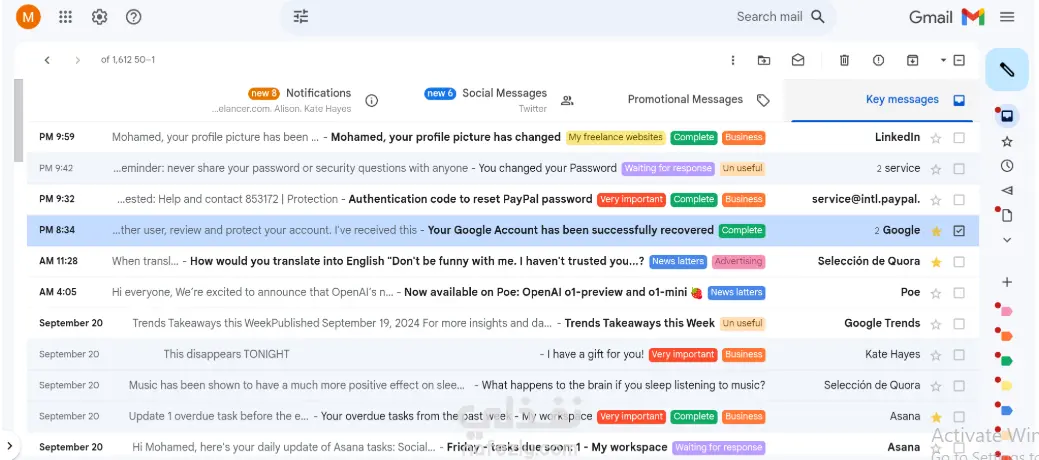Image resolution: width=1039 pixels, height=460 pixels.
Task: Open the green label in sidebar
Action: click(x=1006, y=361)
